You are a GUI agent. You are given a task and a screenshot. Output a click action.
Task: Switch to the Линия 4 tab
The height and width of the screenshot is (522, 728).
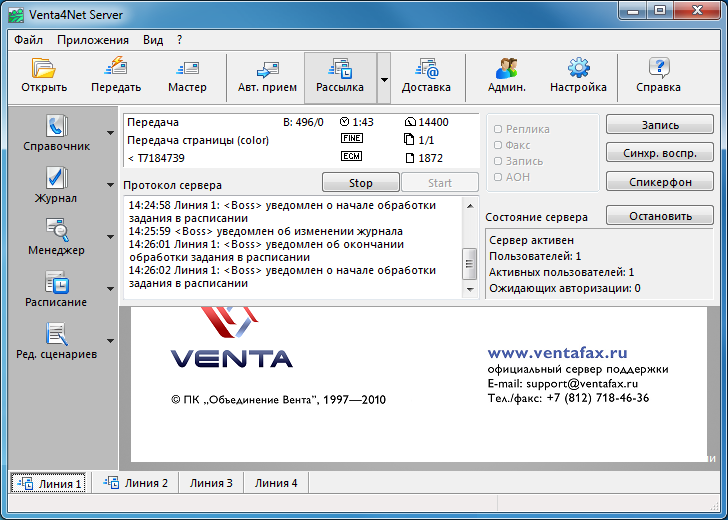tap(276, 483)
